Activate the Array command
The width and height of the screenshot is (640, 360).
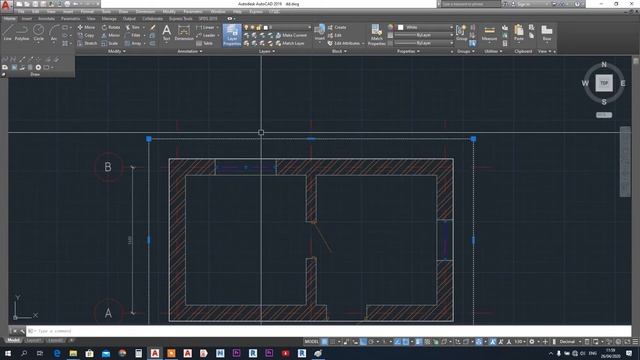pos(133,43)
